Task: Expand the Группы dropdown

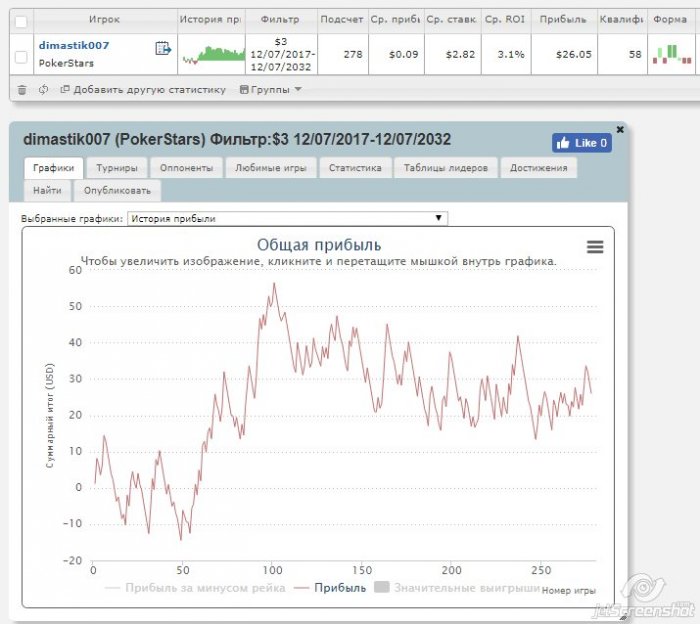Action: [x=270, y=89]
